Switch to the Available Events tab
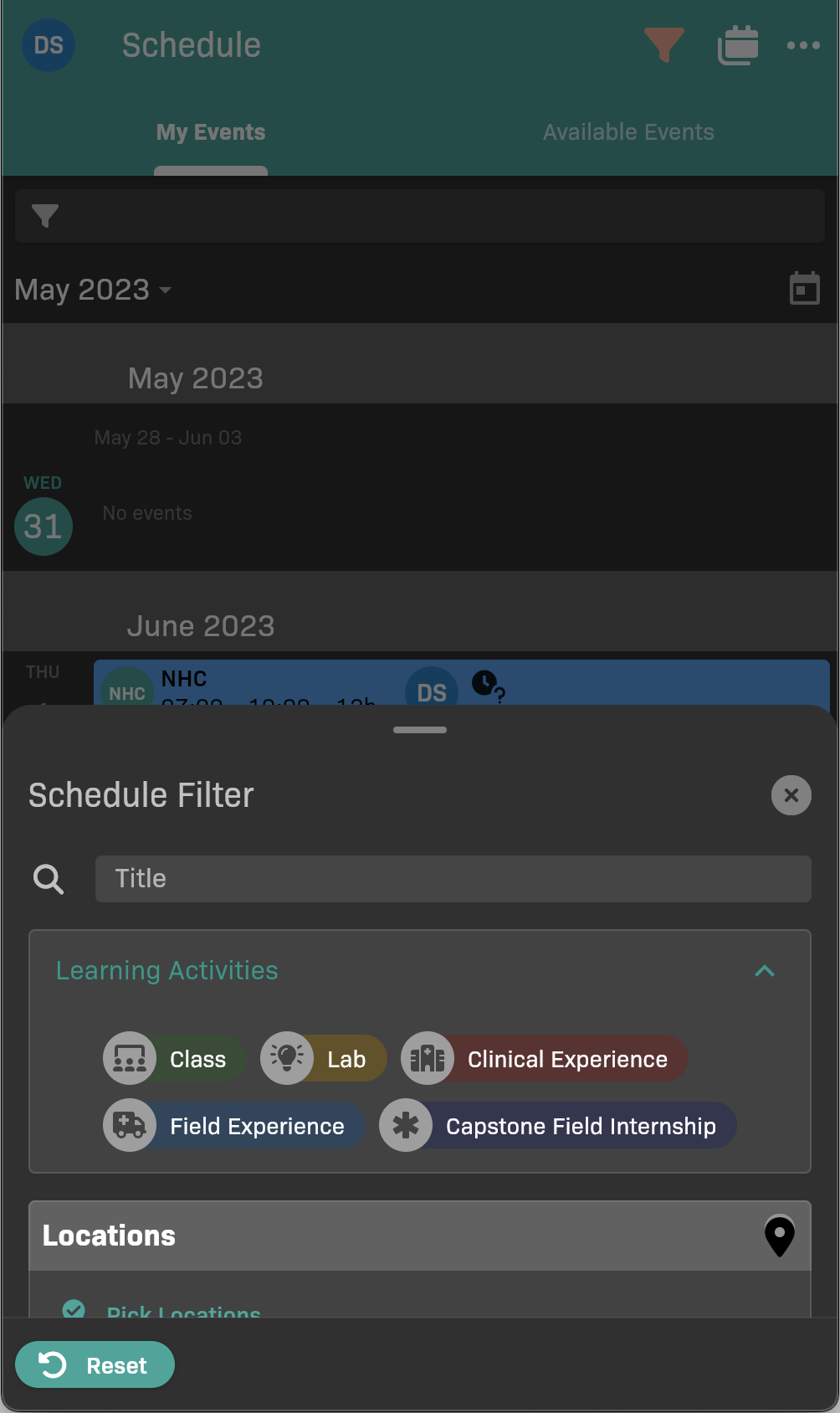Image resolution: width=840 pixels, height=1413 pixels. 628,132
